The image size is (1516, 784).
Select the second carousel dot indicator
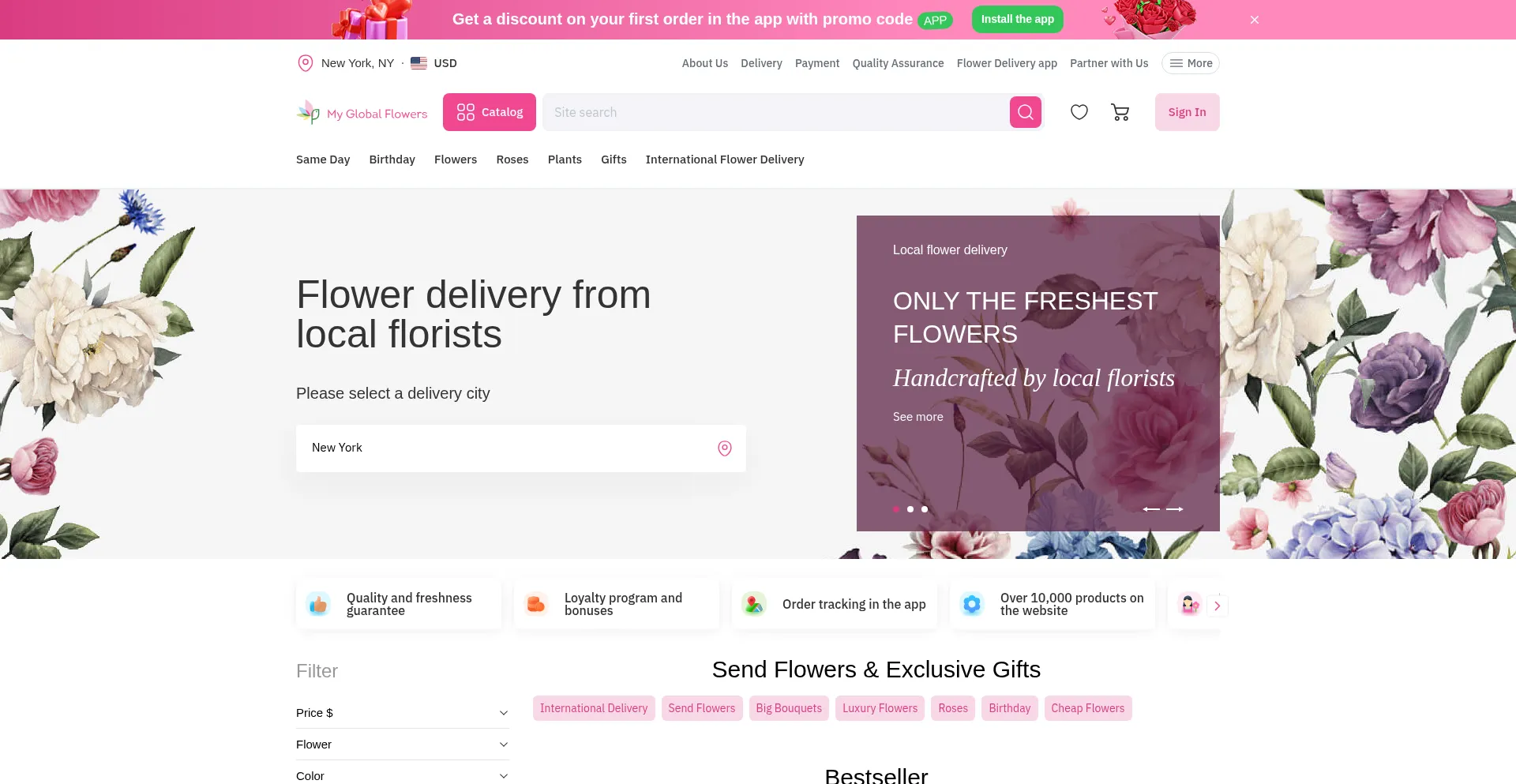point(910,509)
